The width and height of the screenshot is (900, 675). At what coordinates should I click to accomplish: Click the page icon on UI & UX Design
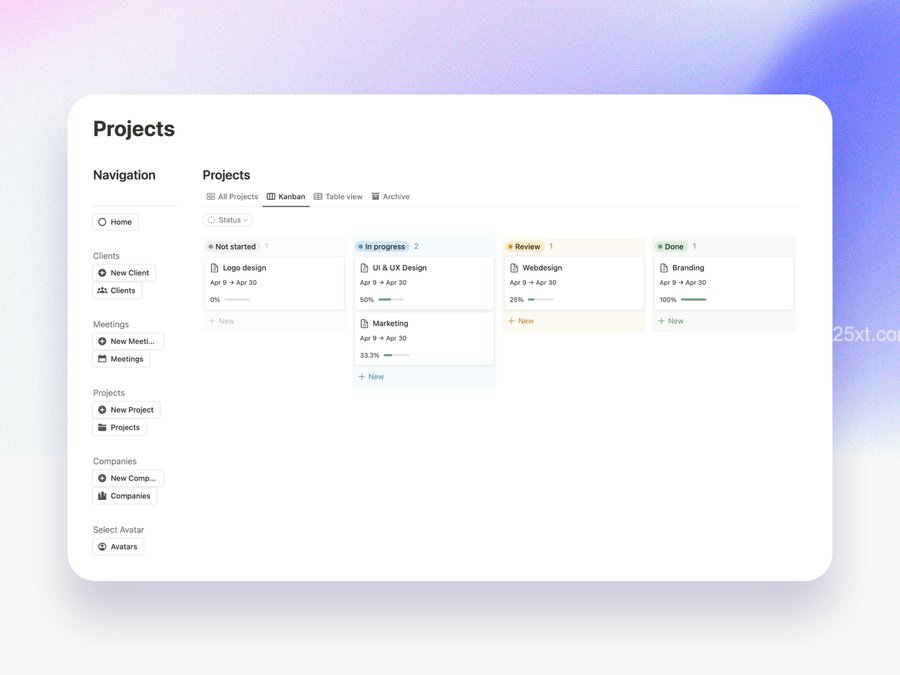(364, 268)
